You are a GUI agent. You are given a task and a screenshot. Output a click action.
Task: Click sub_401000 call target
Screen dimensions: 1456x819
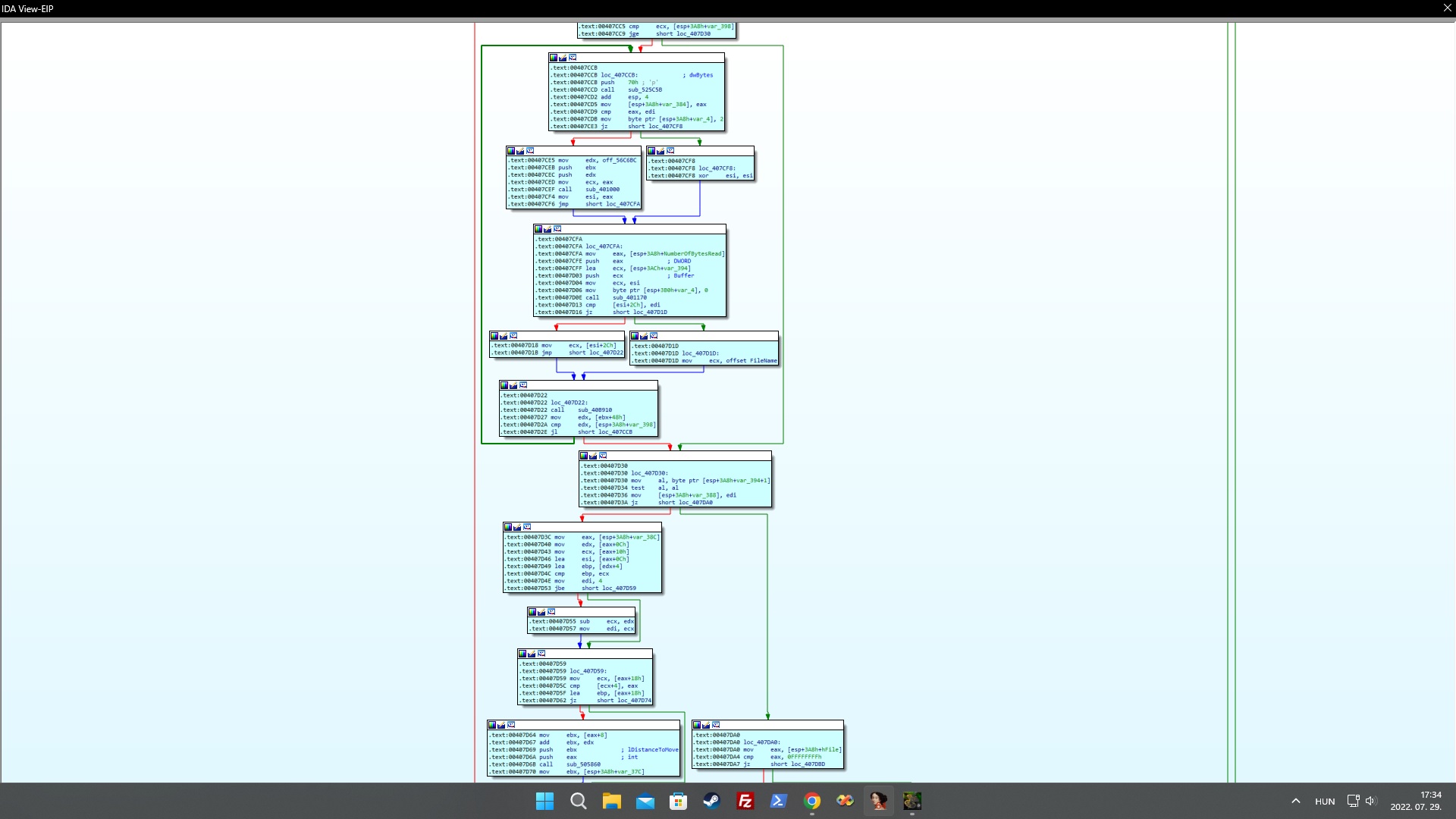pos(602,190)
